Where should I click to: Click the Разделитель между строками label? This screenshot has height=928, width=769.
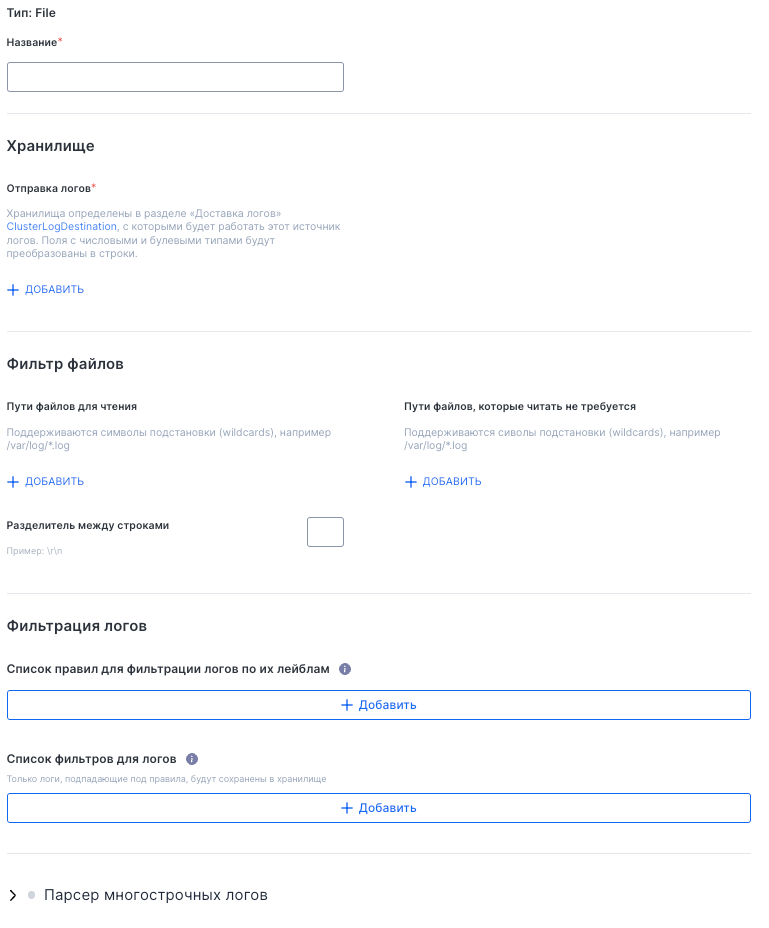(x=88, y=526)
